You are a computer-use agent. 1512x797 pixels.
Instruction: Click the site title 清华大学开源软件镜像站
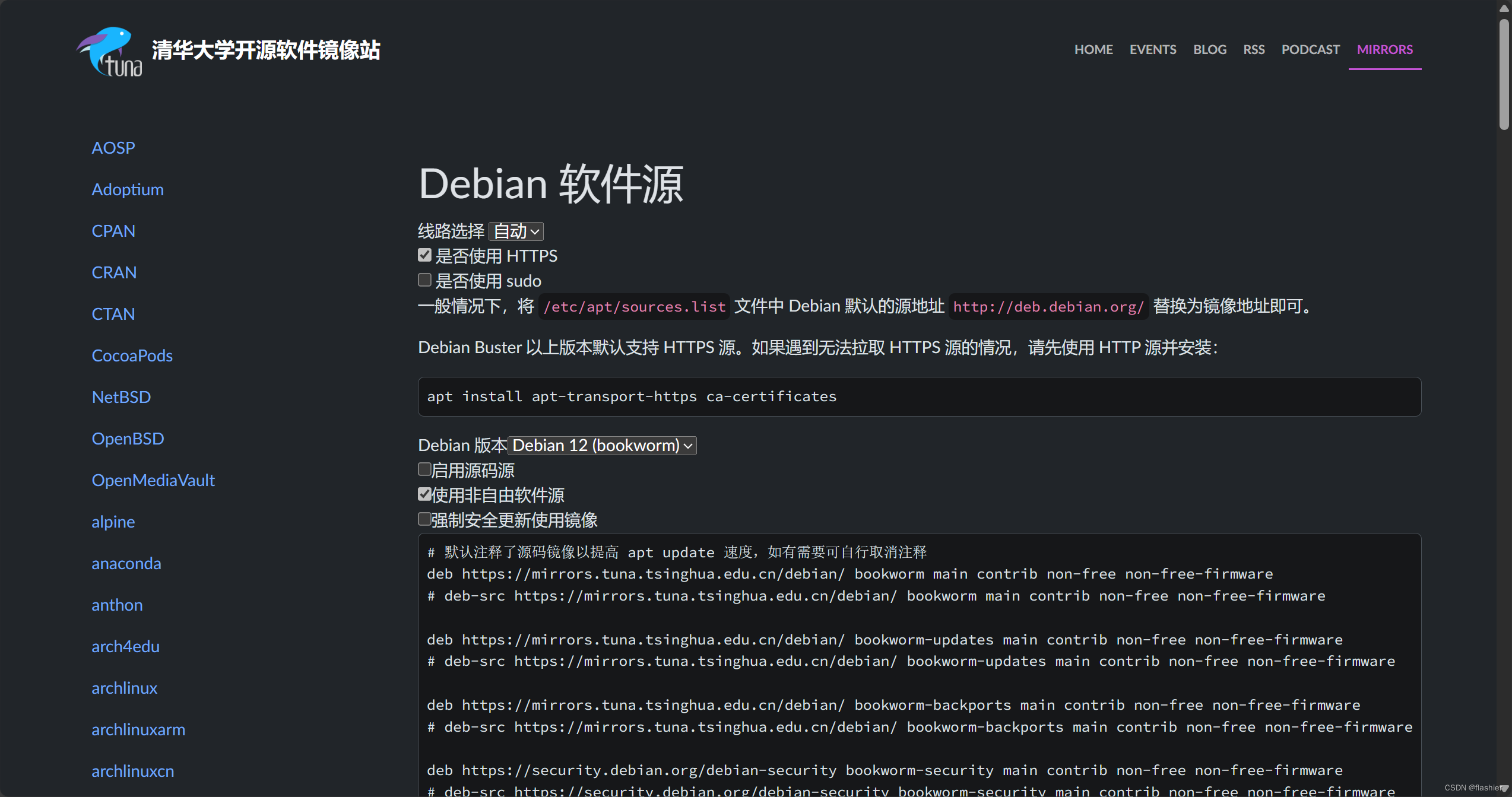pyautogui.click(x=265, y=51)
